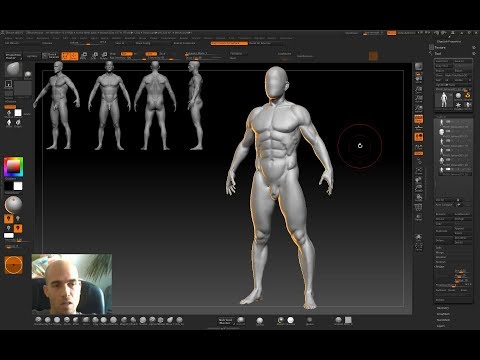Click the L.Sym icon on right shelf
Viewport: 480px width, 360px height.
(x=419, y=147)
